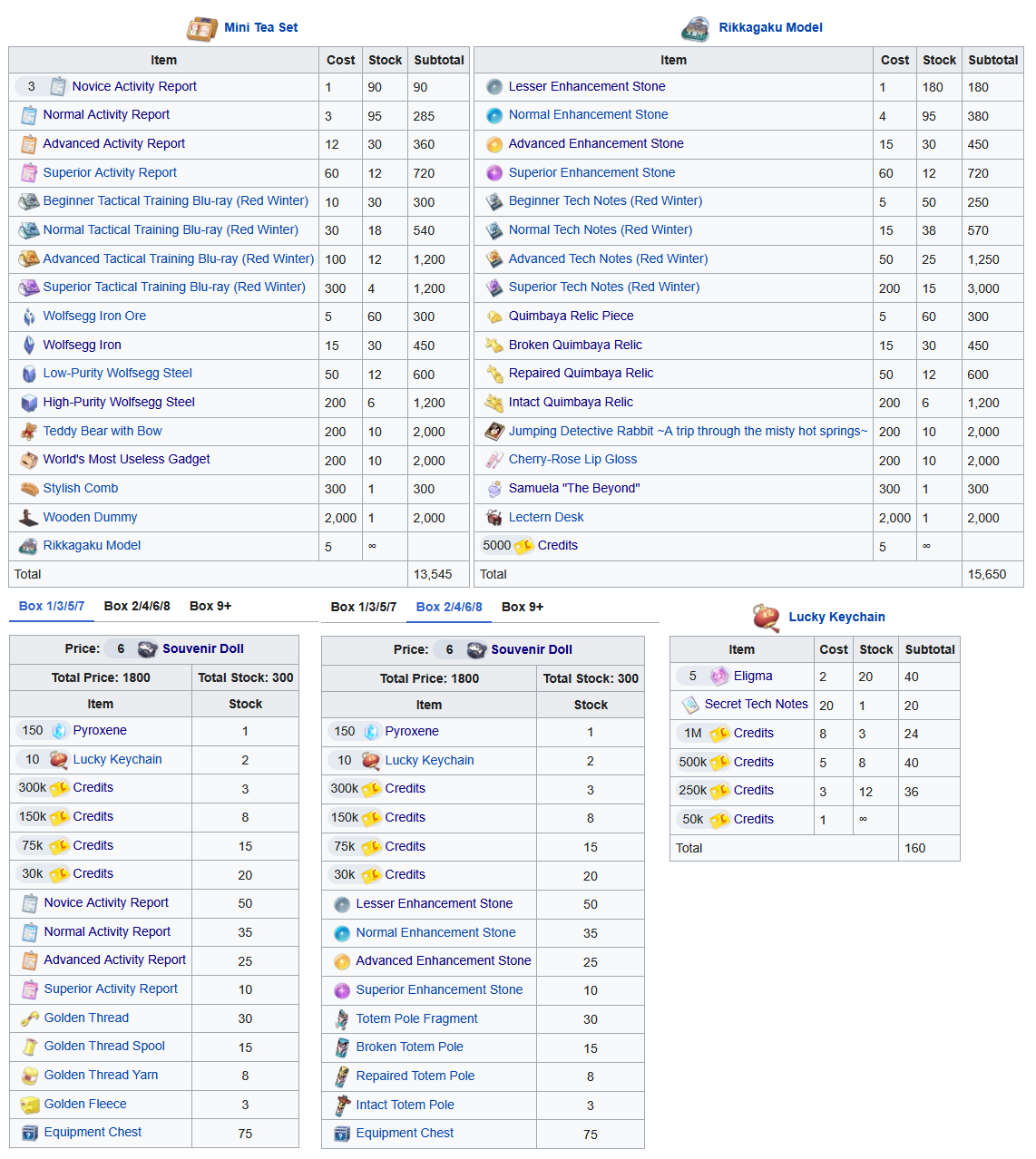Open the Lucky Keychain title link
Viewport: 1036px width, 1159px height.
coord(837,618)
